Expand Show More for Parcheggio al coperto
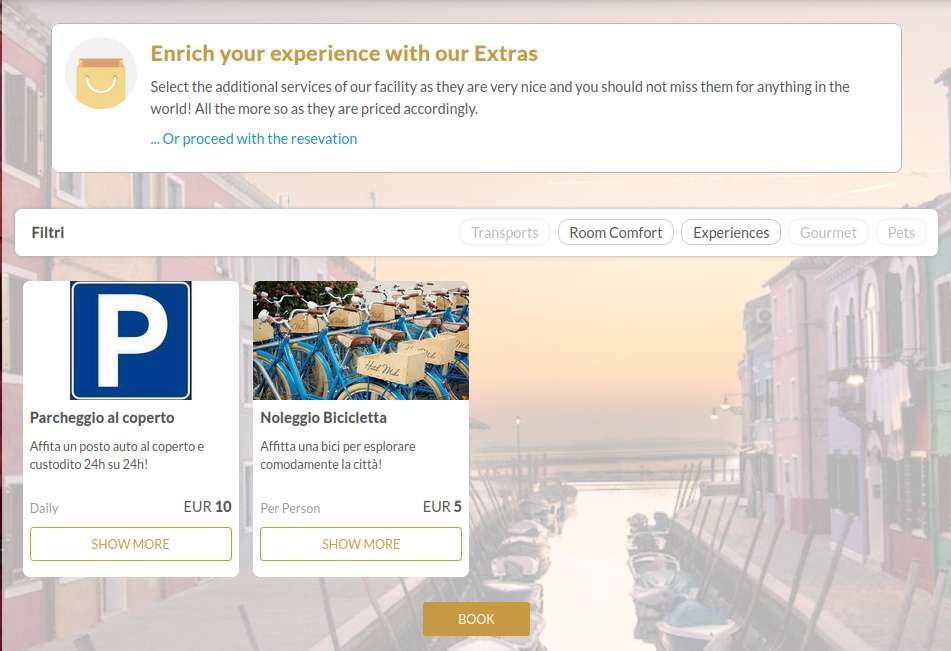This screenshot has height=651, width=951. click(131, 544)
